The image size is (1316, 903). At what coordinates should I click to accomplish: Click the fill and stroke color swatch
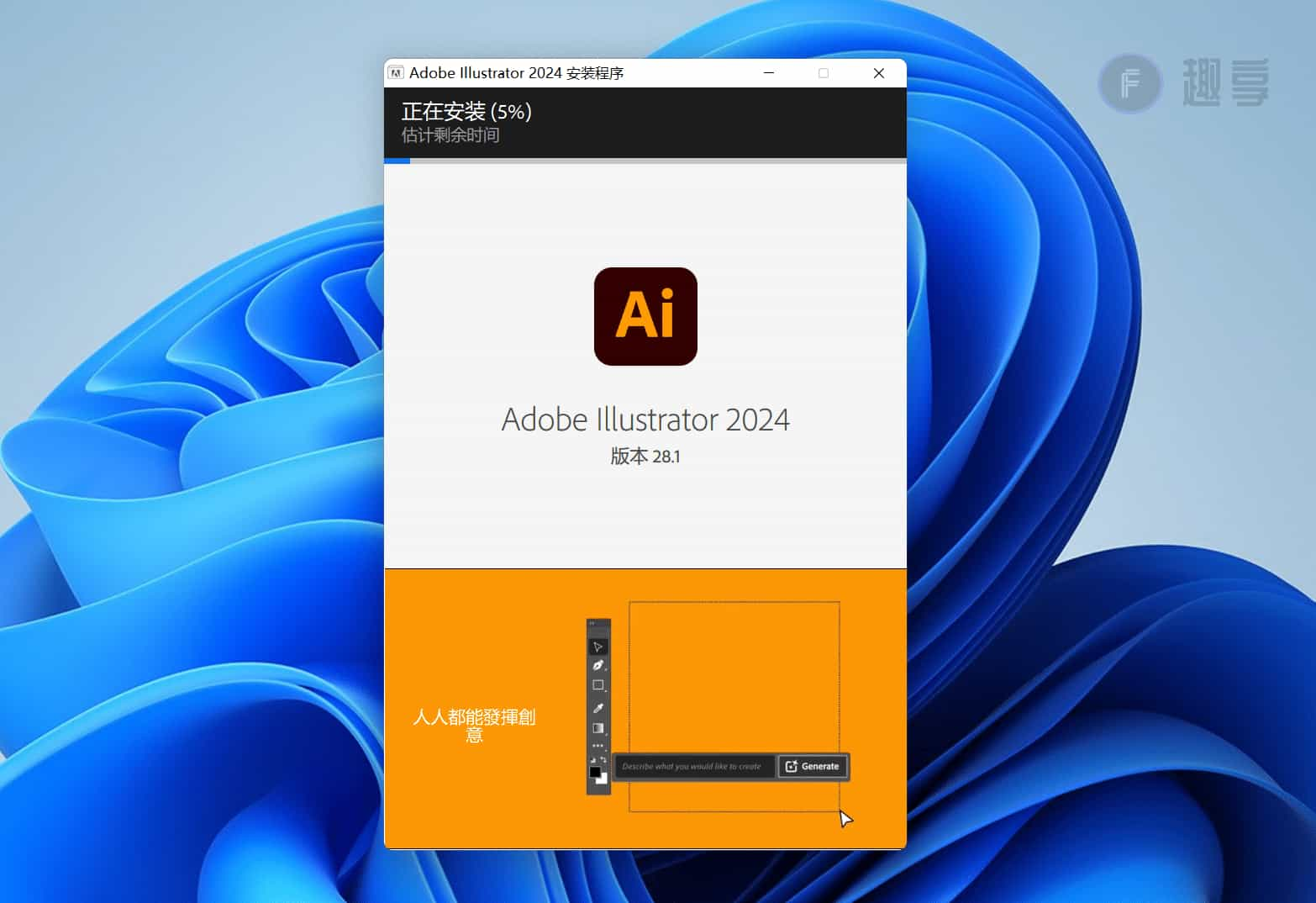click(598, 774)
